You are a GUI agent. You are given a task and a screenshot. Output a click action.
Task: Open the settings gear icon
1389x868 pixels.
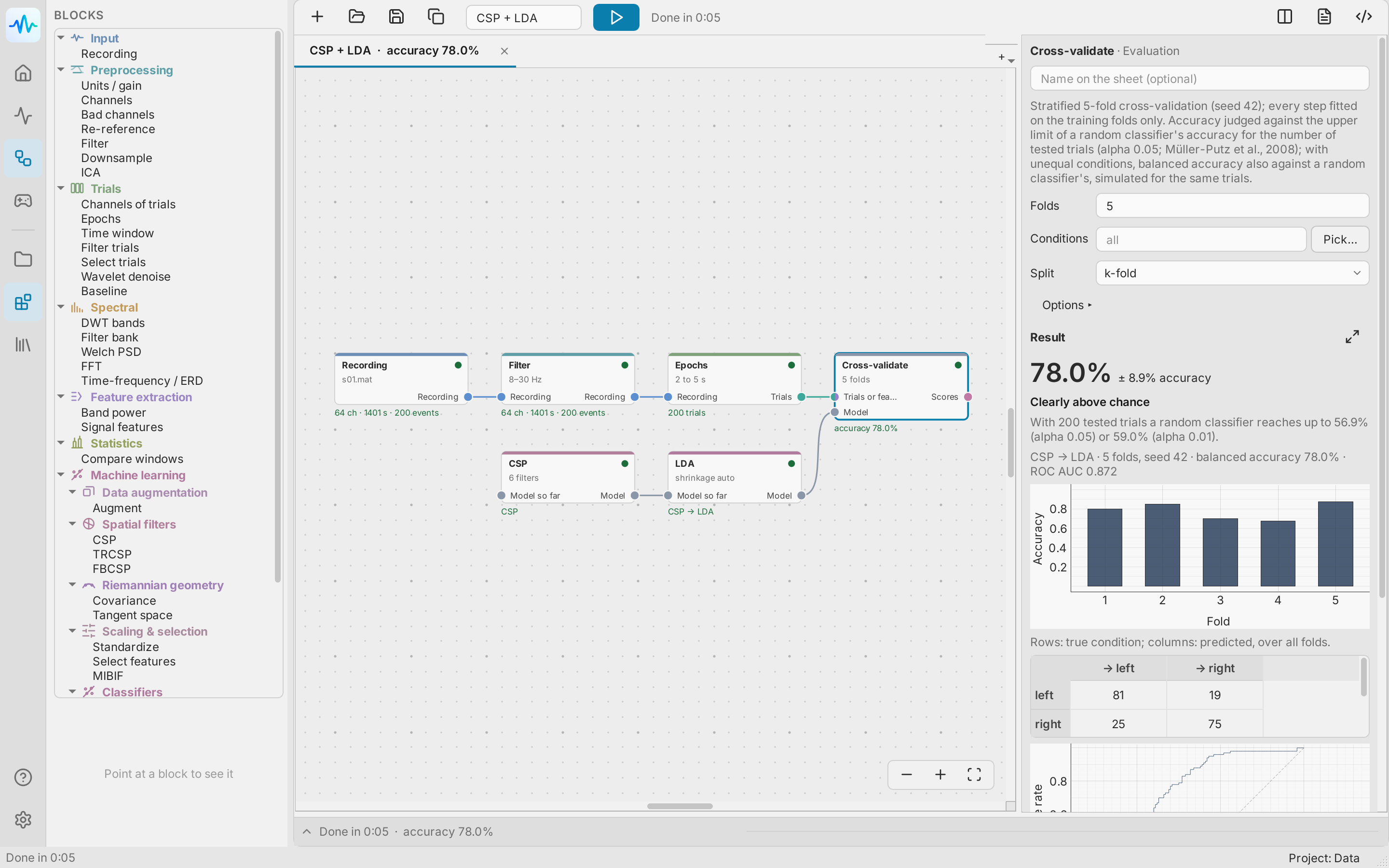pyautogui.click(x=23, y=820)
